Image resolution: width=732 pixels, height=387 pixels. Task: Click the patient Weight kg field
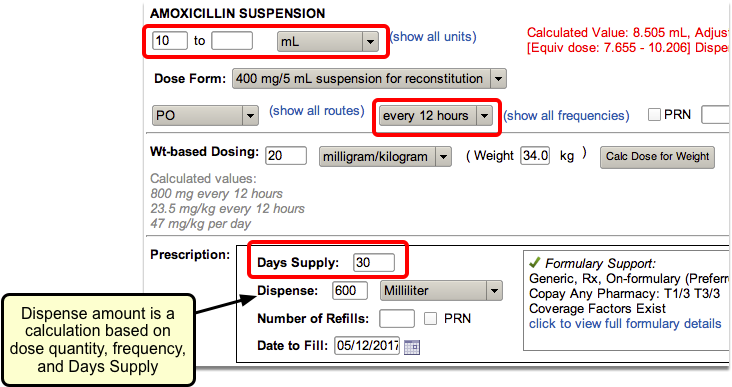click(535, 155)
